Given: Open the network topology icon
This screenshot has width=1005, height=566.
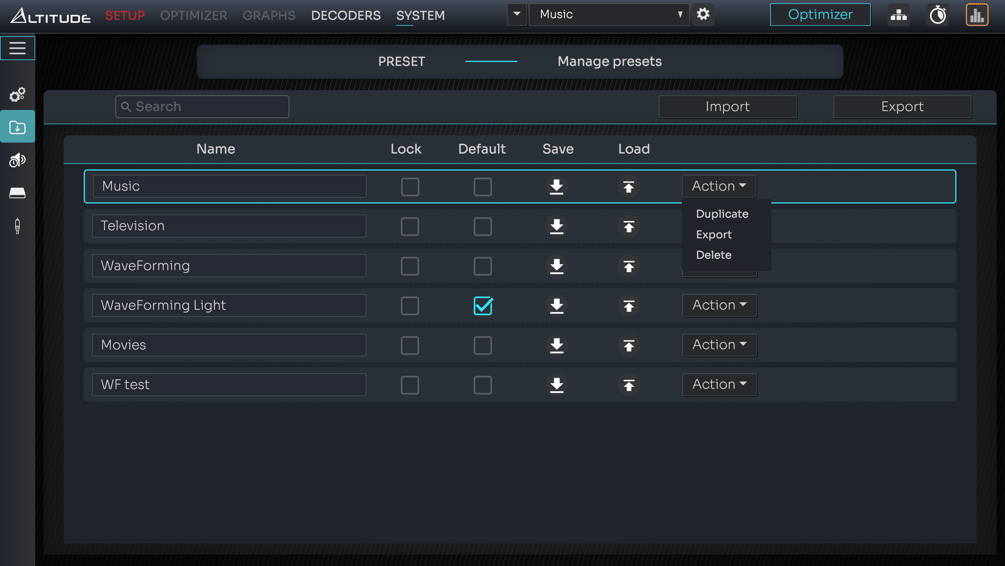Looking at the screenshot, I should point(899,15).
